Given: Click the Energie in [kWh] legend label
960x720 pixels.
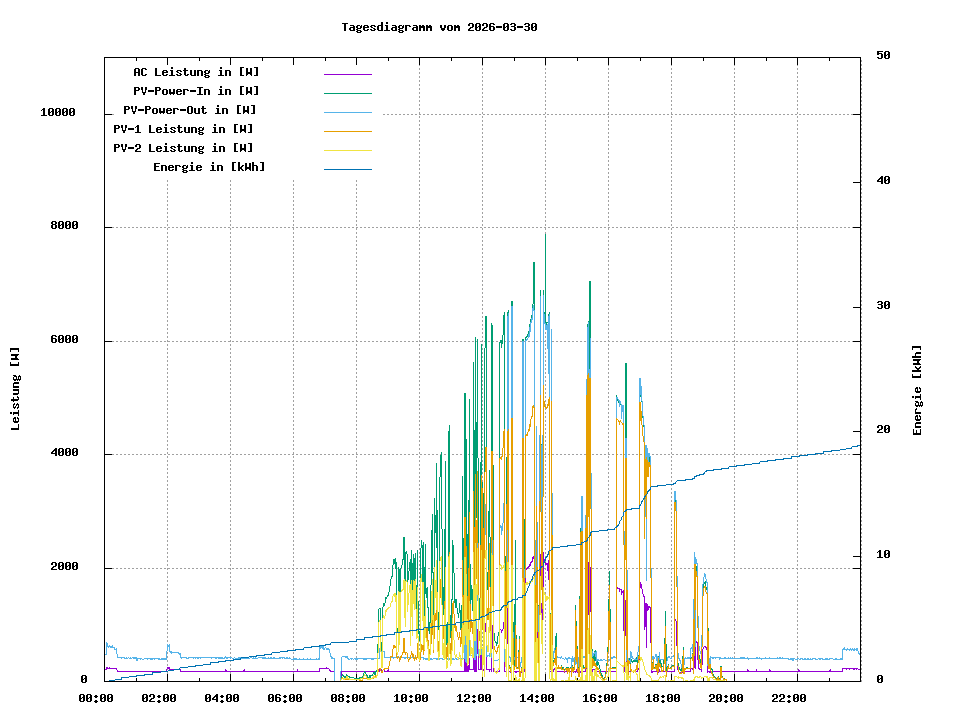Looking at the screenshot, I should [209, 167].
